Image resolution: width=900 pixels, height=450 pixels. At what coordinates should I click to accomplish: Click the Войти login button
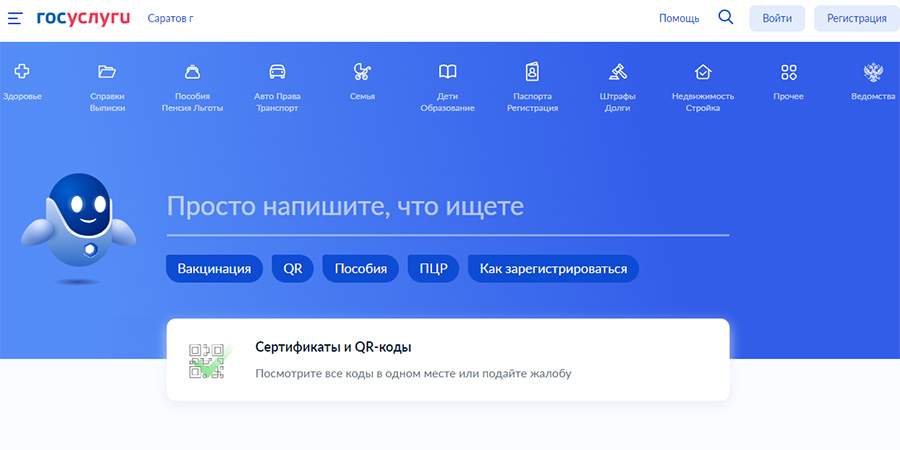[777, 19]
